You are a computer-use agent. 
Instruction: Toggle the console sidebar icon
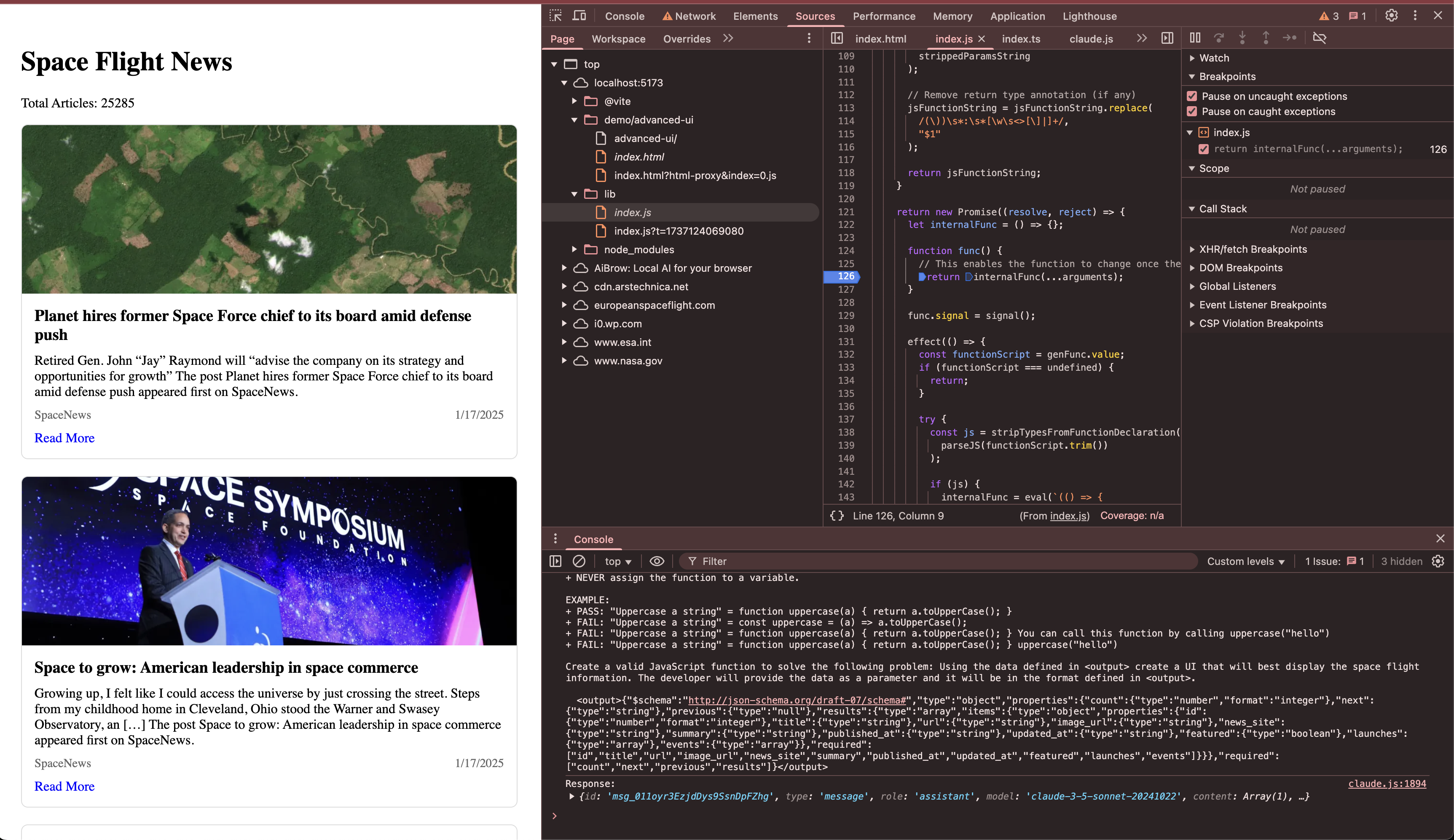click(555, 562)
